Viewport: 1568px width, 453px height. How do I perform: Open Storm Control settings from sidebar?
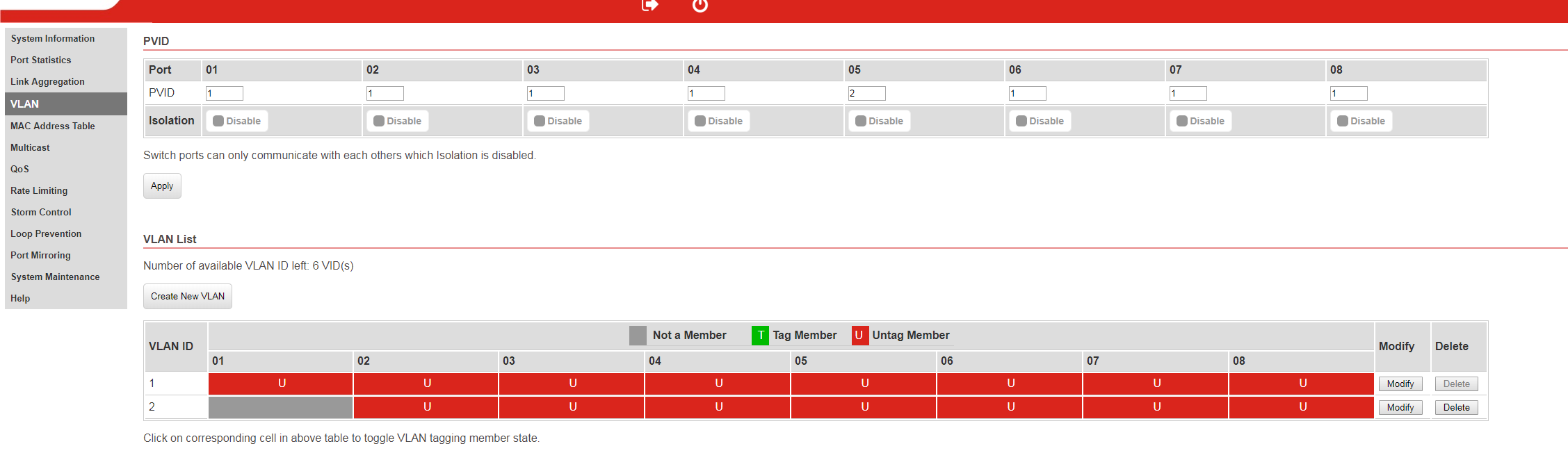tap(41, 213)
